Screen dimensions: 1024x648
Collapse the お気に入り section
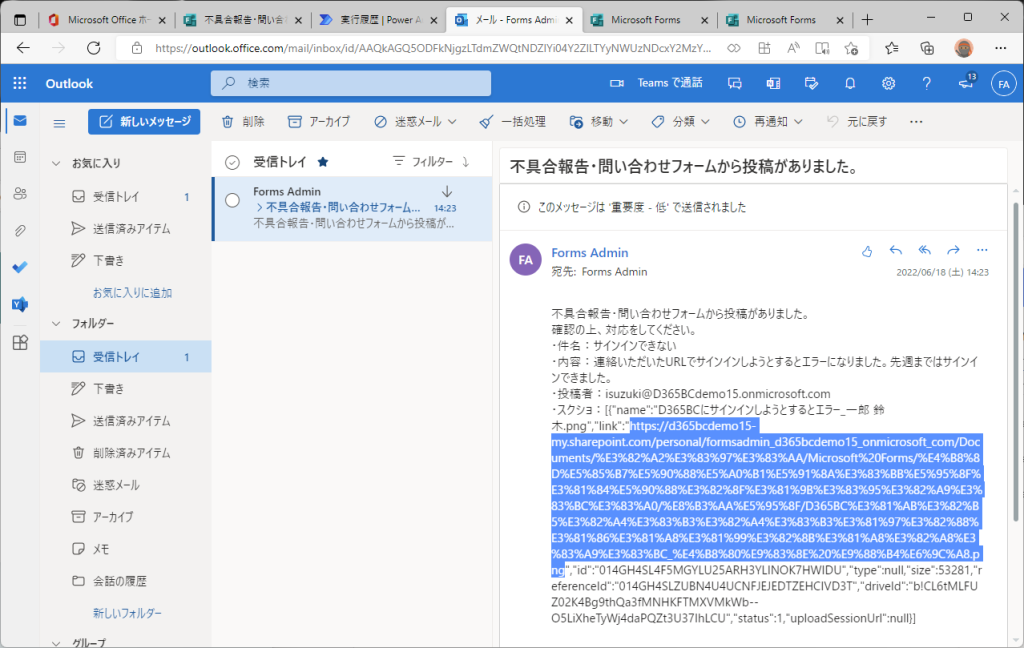tap(56, 163)
